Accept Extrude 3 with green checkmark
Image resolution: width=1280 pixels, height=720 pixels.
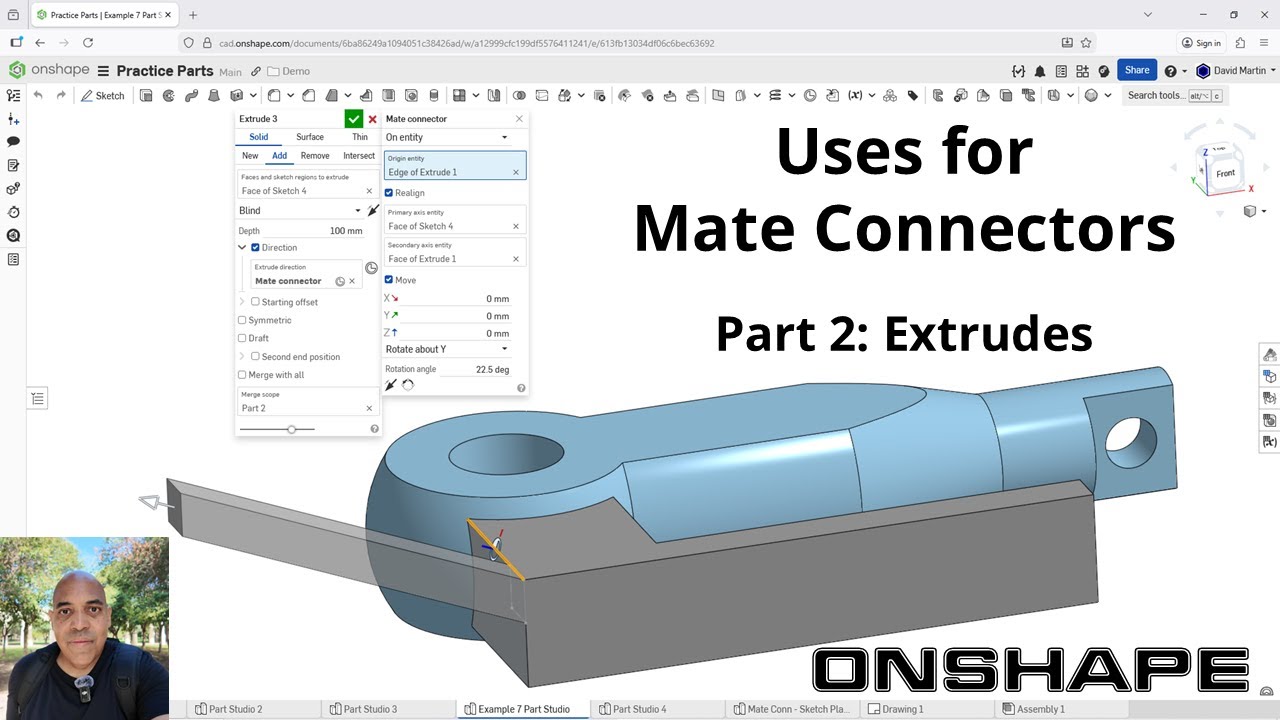(354, 119)
